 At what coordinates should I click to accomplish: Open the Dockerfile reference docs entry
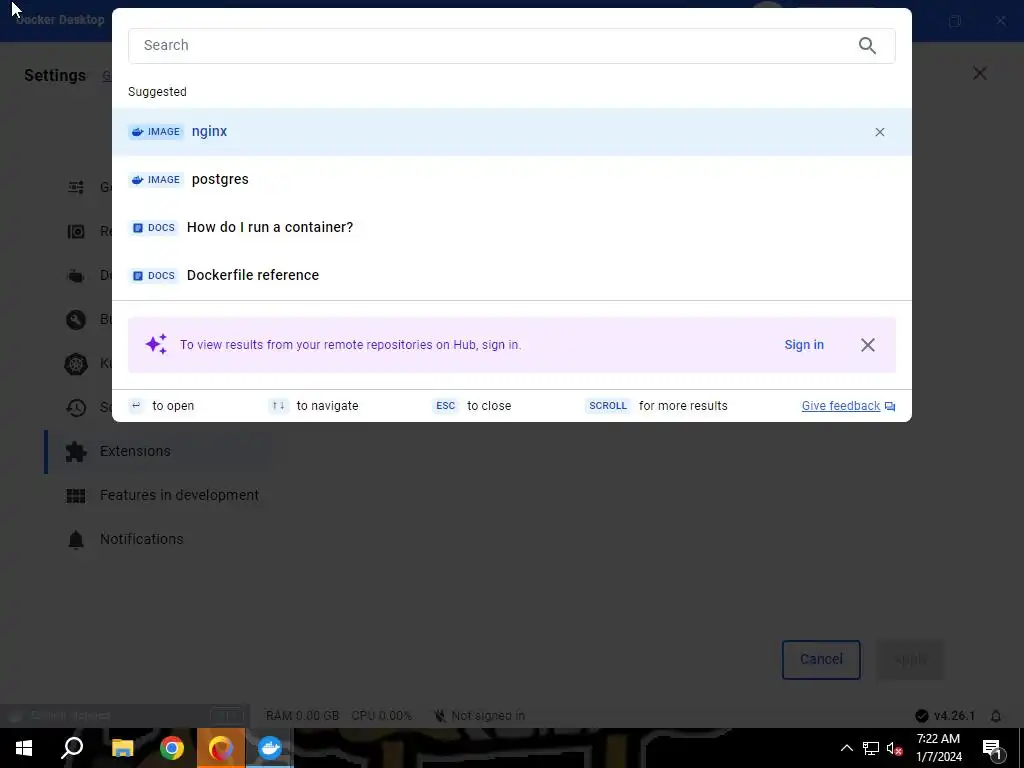(511, 276)
